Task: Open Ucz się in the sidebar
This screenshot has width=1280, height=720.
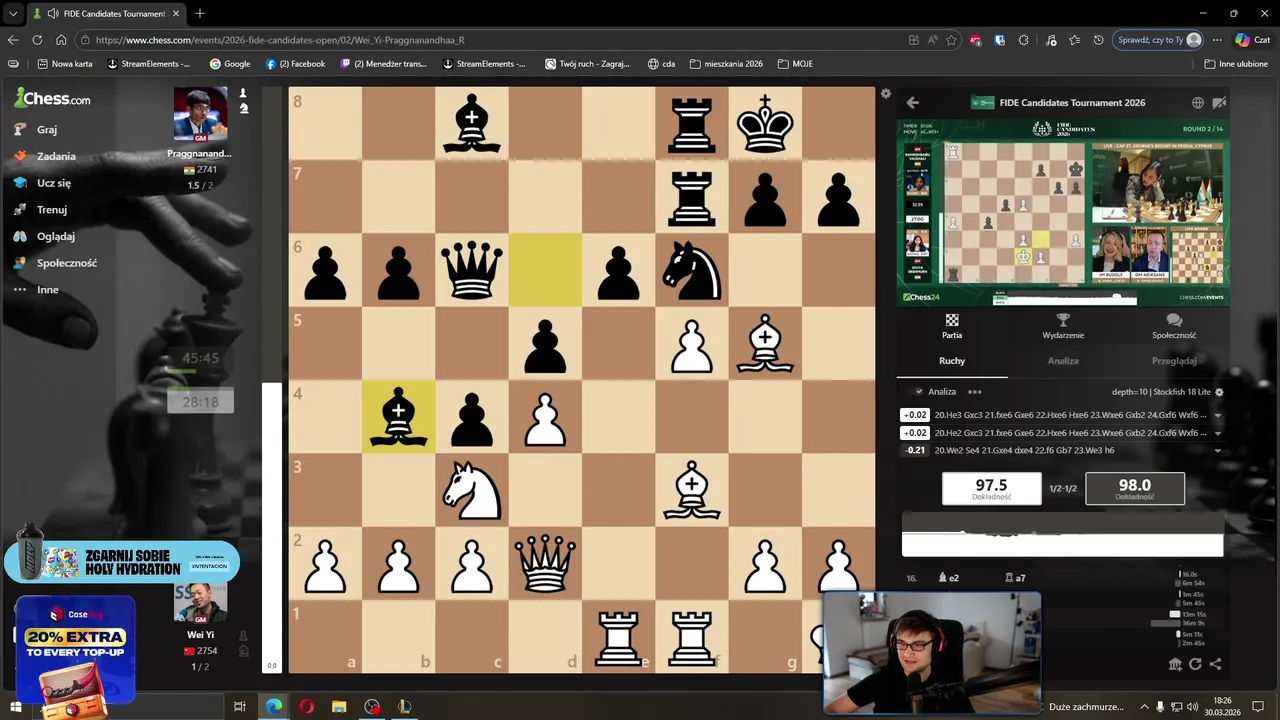Action: click(43, 183)
